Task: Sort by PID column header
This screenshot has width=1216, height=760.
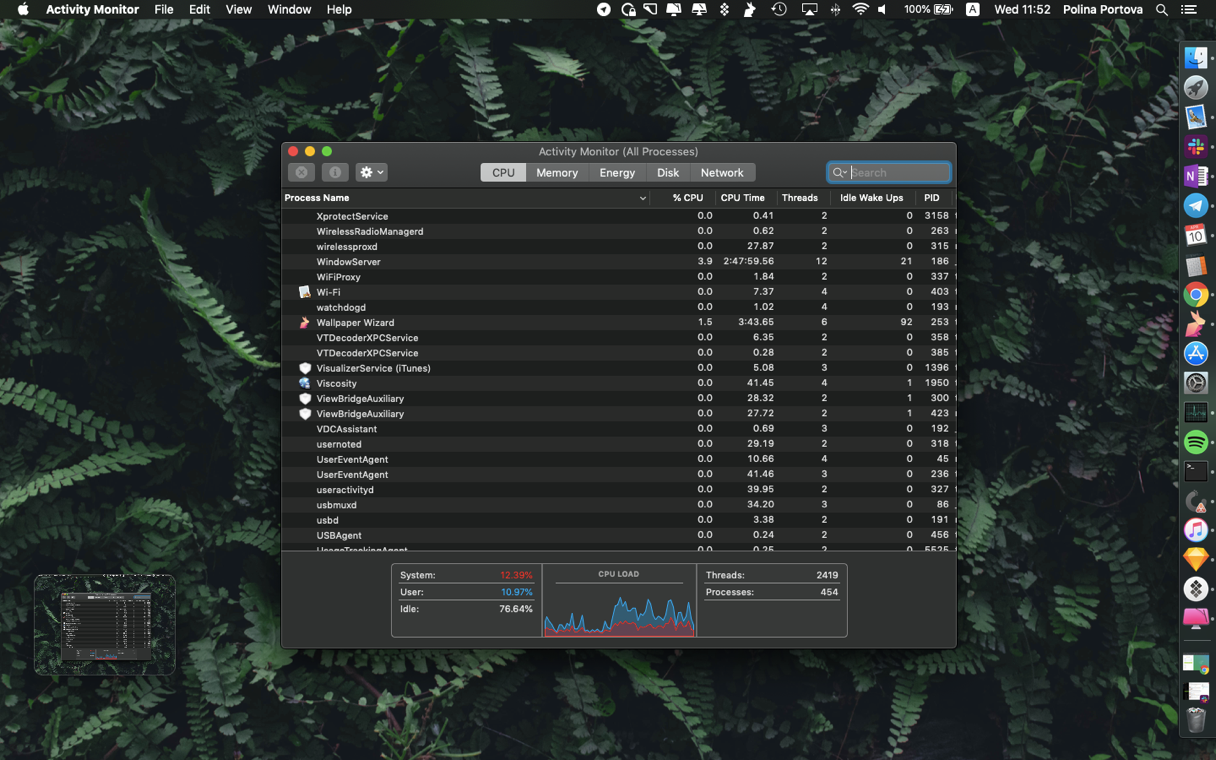Action: click(x=931, y=198)
